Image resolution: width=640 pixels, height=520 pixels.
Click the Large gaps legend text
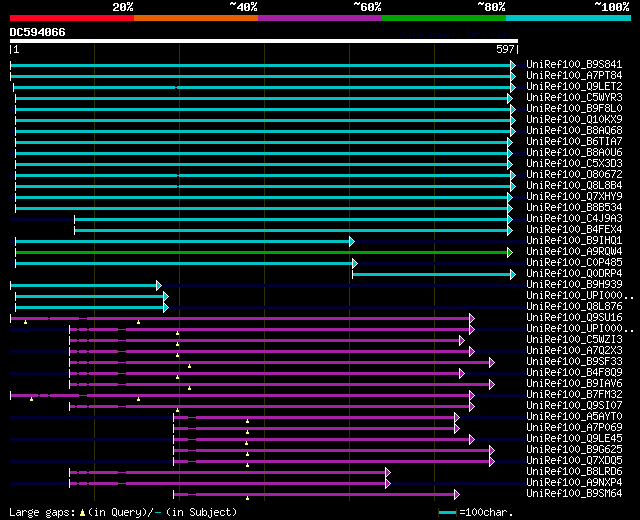pos(123,513)
